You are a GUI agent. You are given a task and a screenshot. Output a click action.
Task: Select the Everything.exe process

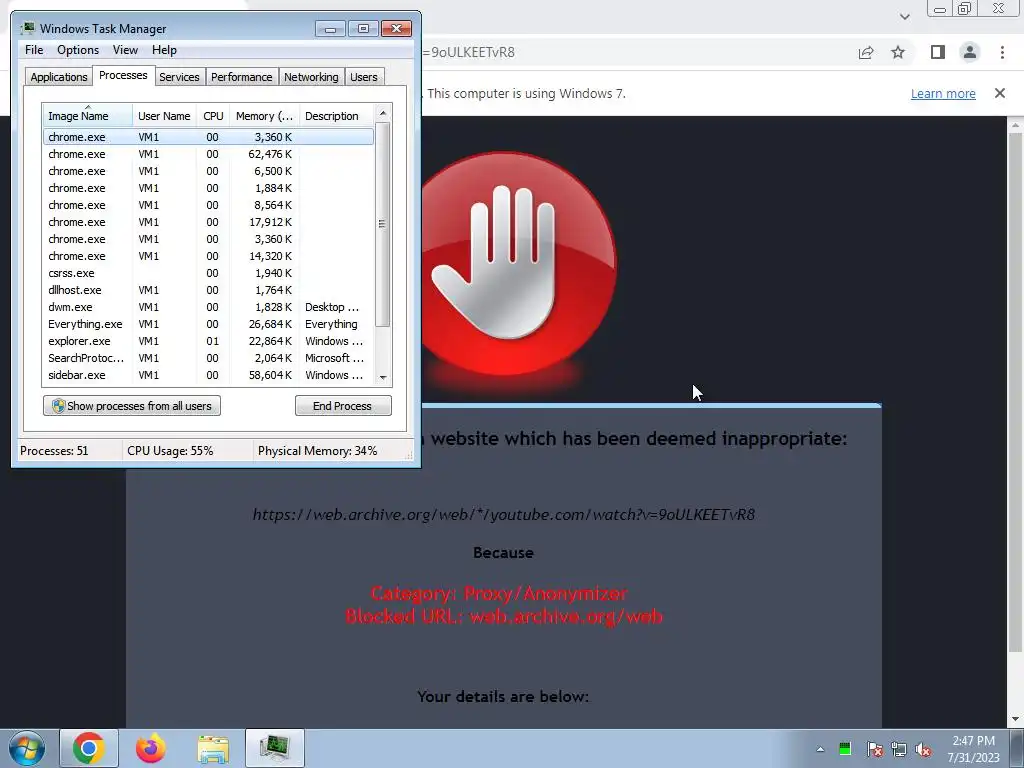pyautogui.click(x=208, y=324)
